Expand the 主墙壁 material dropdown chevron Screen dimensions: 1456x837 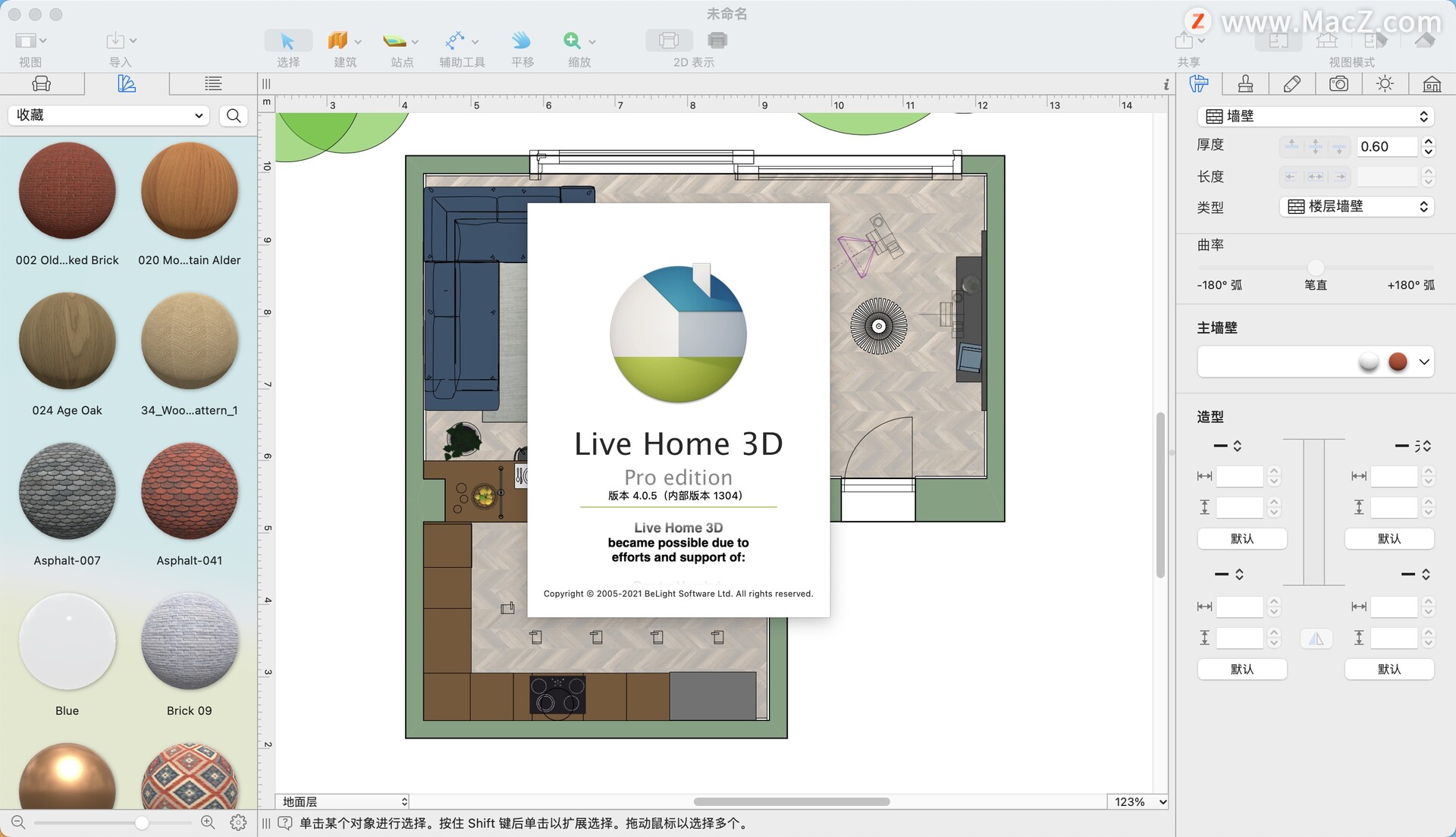click(1424, 362)
